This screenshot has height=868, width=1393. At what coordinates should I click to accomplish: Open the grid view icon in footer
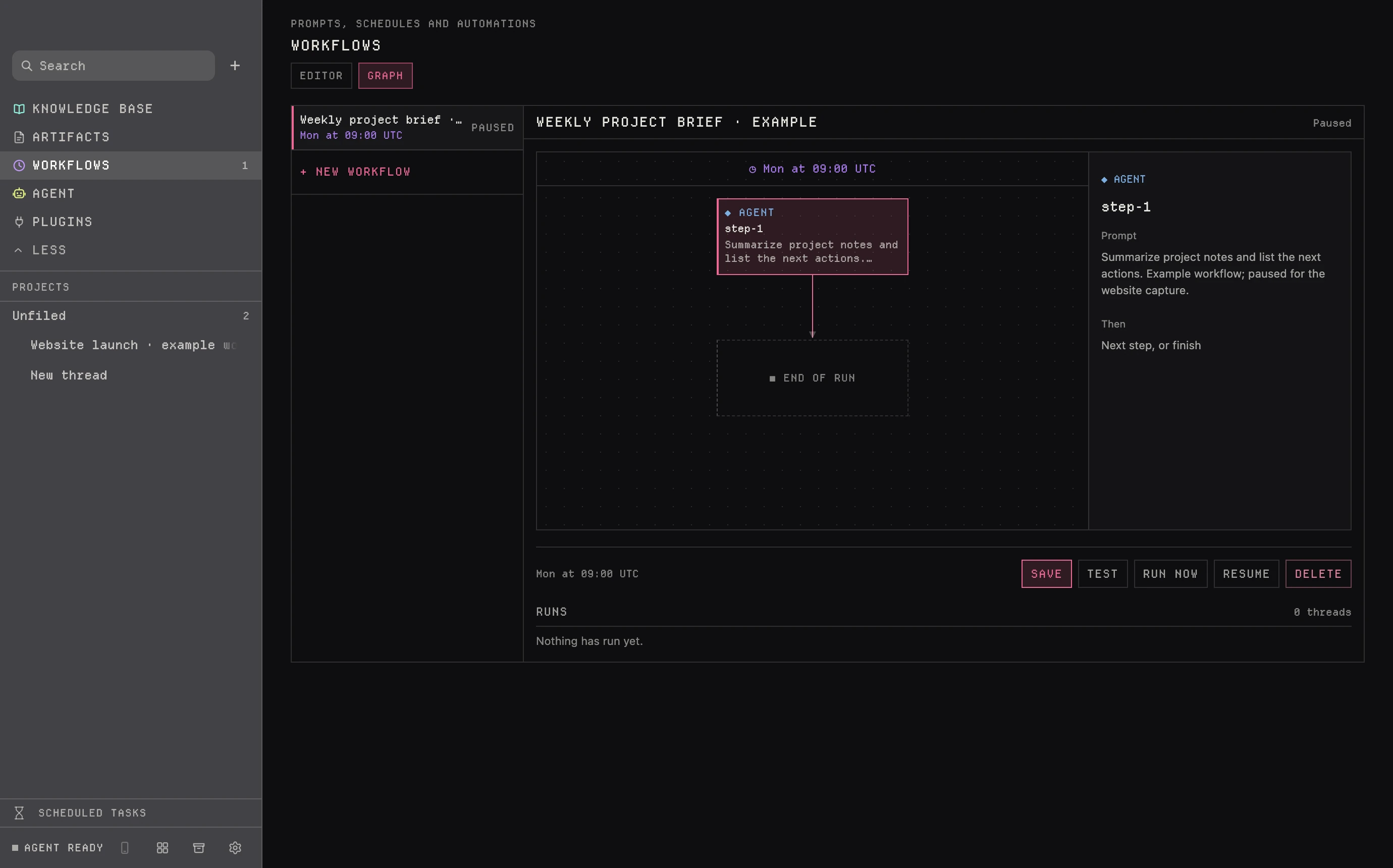pyautogui.click(x=163, y=847)
